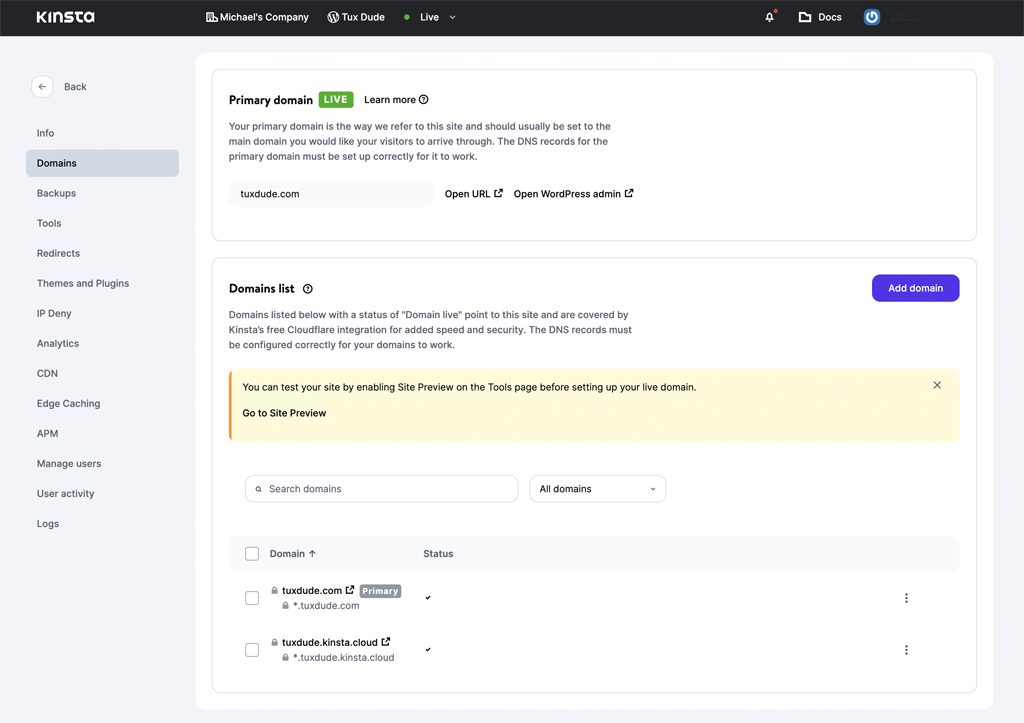Open external link icon next to tuxdude.kinsta.cloud
Image resolution: width=1024 pixels, height=723 pixels.
[386, 642]
